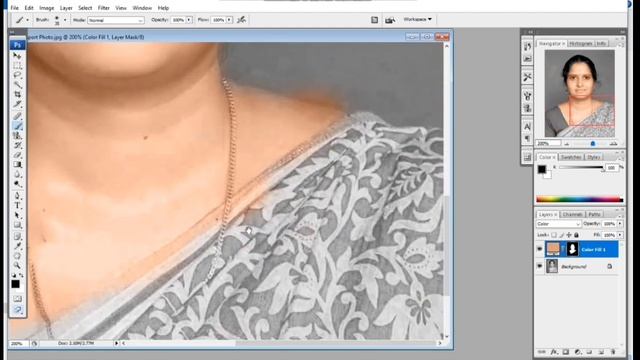
Task: Toggle lock all in the Layers panel
Action: point(576,235)
